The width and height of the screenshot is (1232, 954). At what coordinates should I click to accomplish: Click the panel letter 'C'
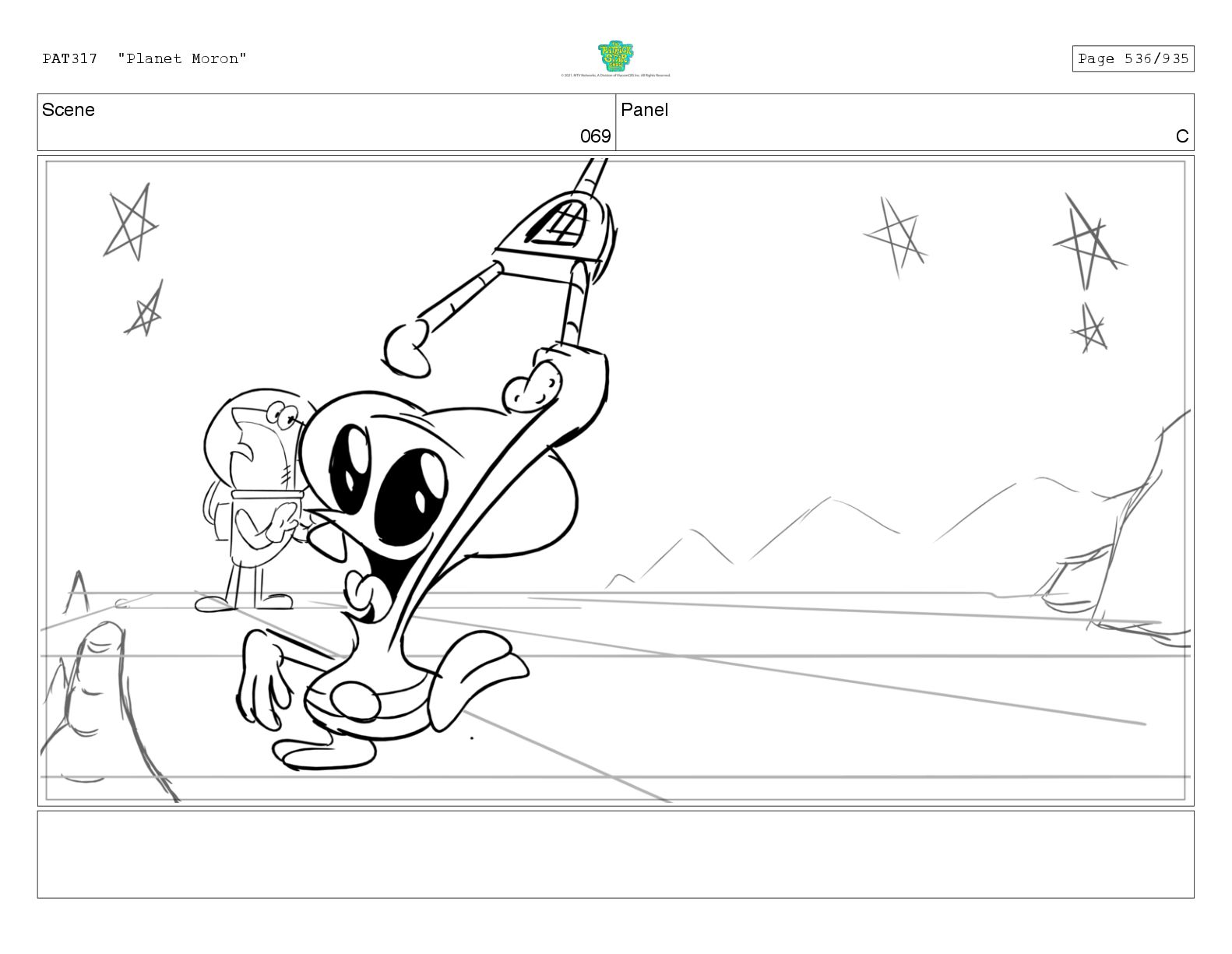tap(1181, 136)
